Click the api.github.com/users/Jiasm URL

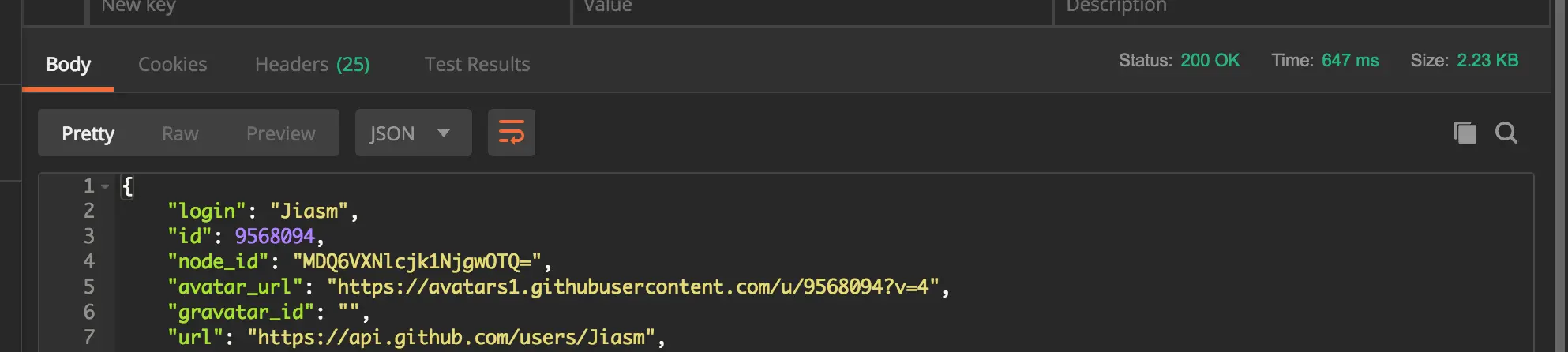coord(452,338)
